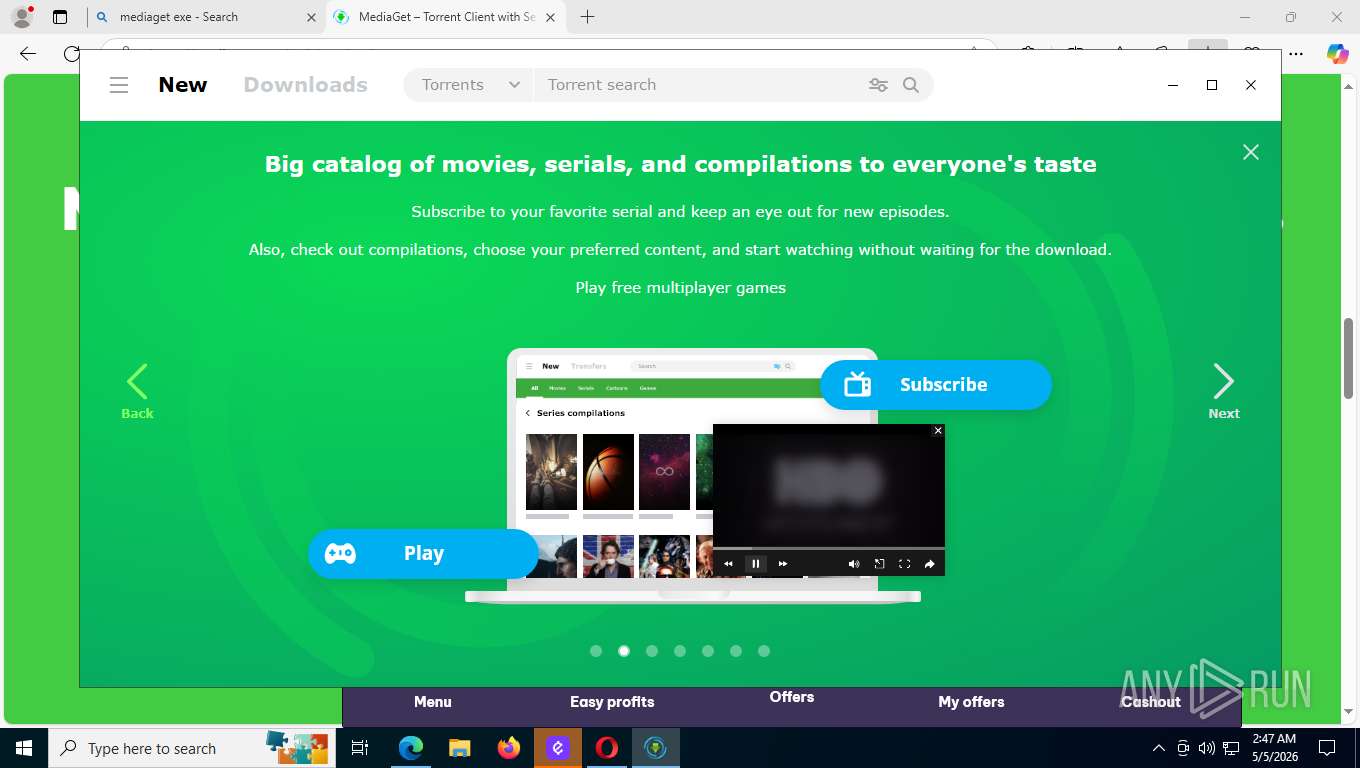Click the magnifier search icon
The image size is (1360, 768).
tap(911, 85)
